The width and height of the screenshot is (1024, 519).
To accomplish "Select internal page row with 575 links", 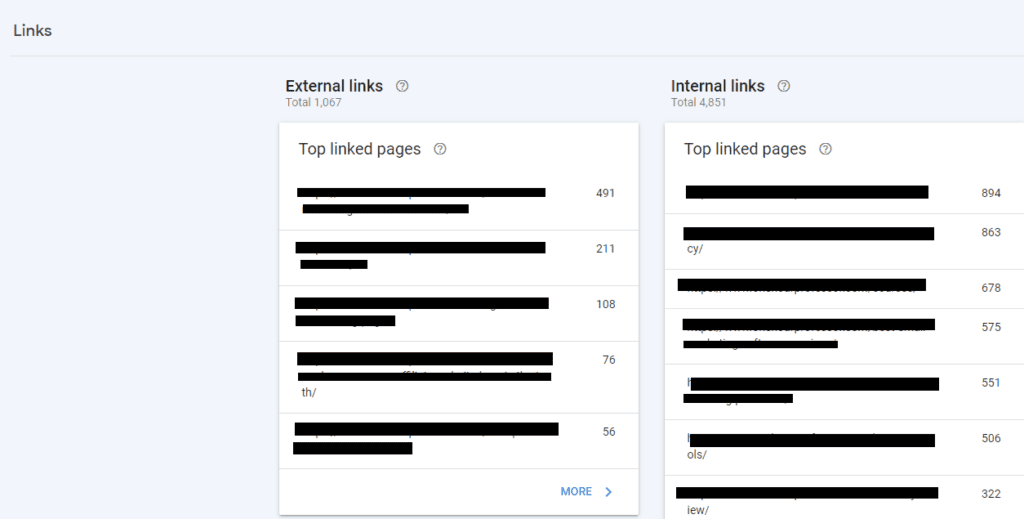I will tap(844, 336).
